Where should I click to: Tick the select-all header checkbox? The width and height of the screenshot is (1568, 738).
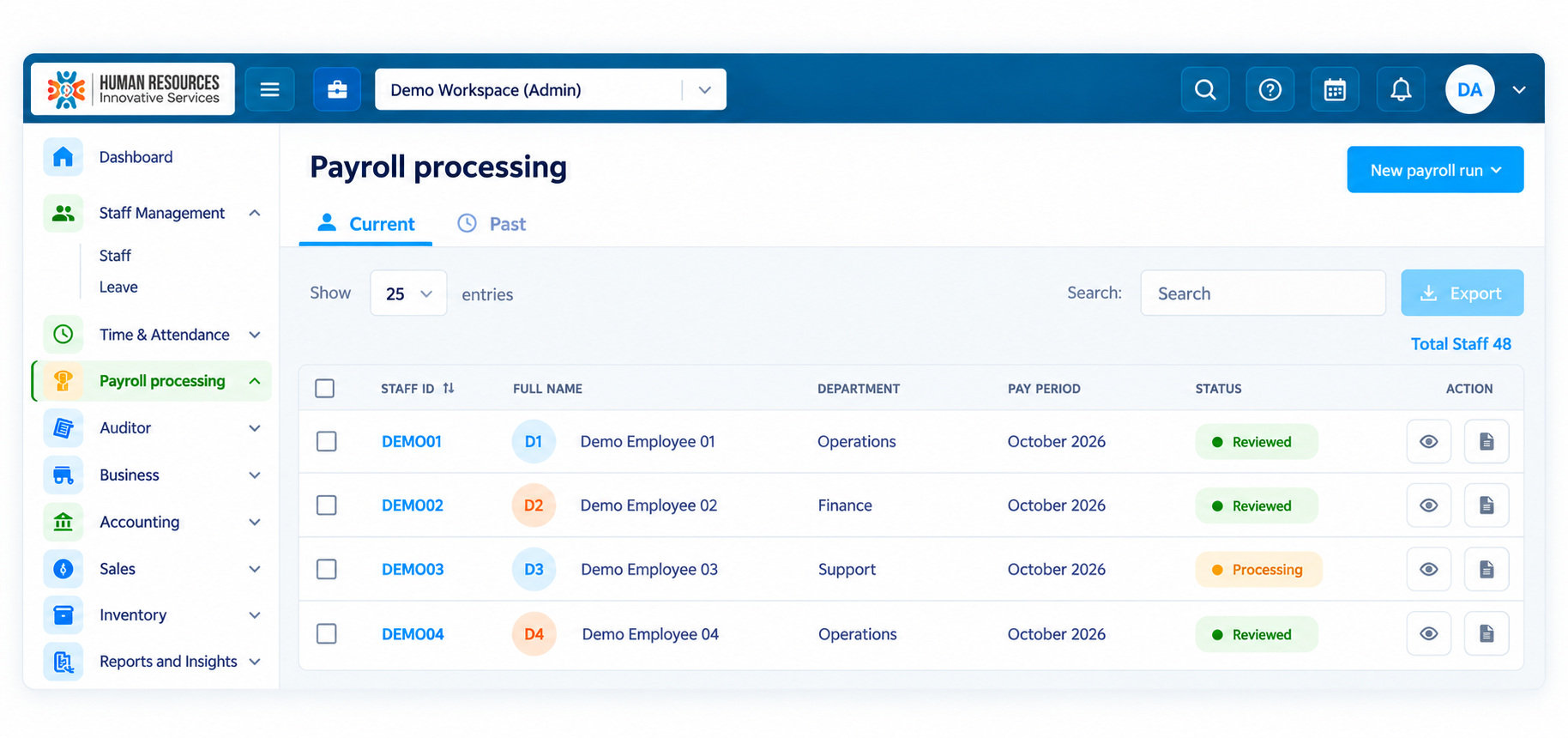(x=325, y=389)
